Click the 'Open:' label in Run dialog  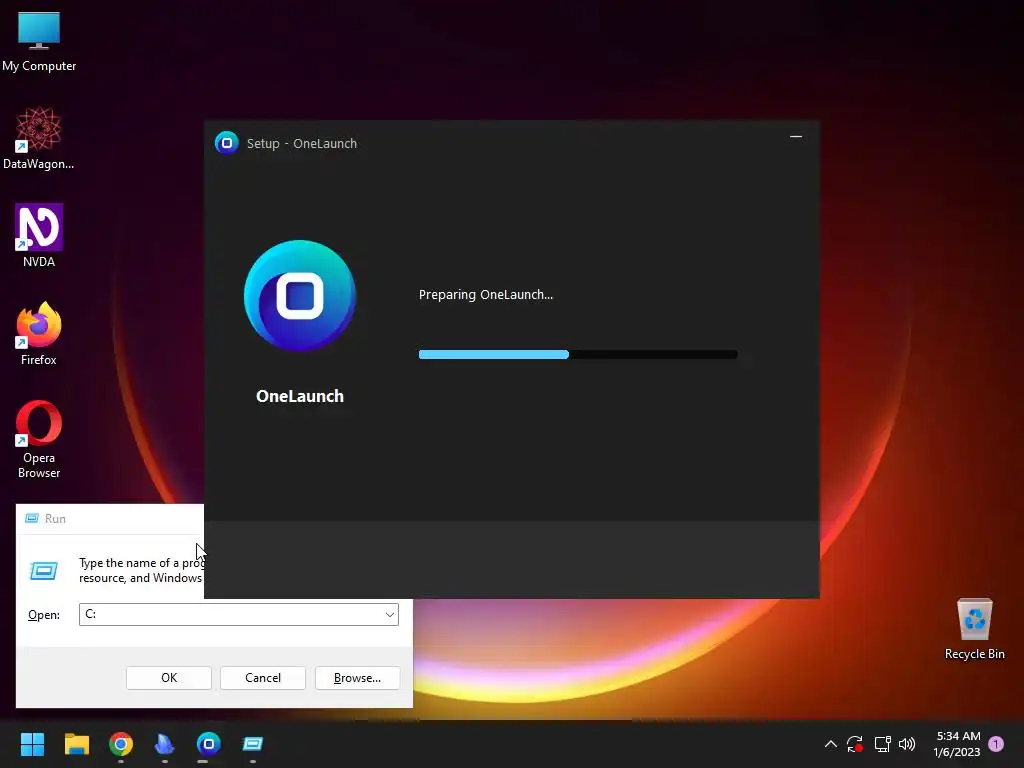click(x=44, y=615)
